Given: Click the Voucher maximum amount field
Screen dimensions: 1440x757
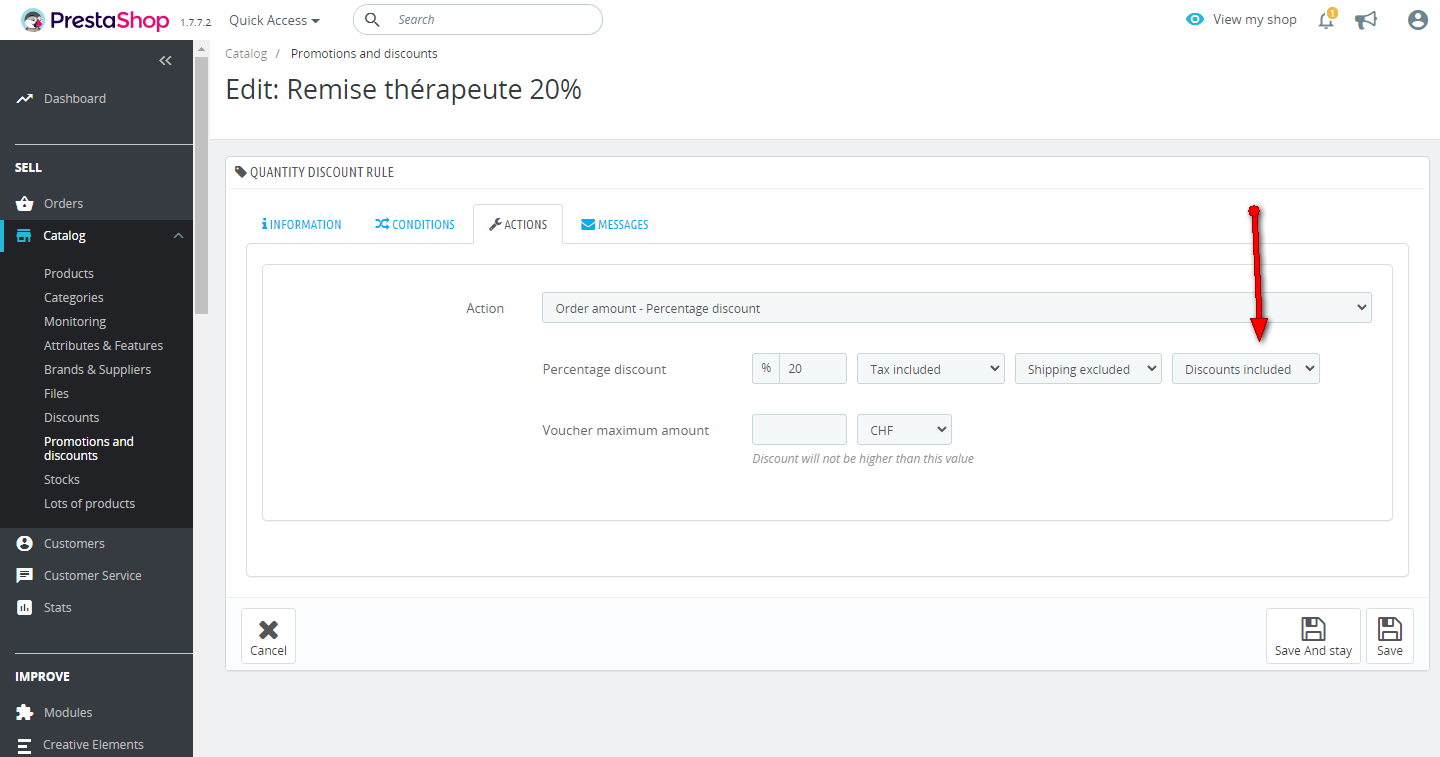Looking at the screenshot, I should pyautogui.click(x=799, y=430).
